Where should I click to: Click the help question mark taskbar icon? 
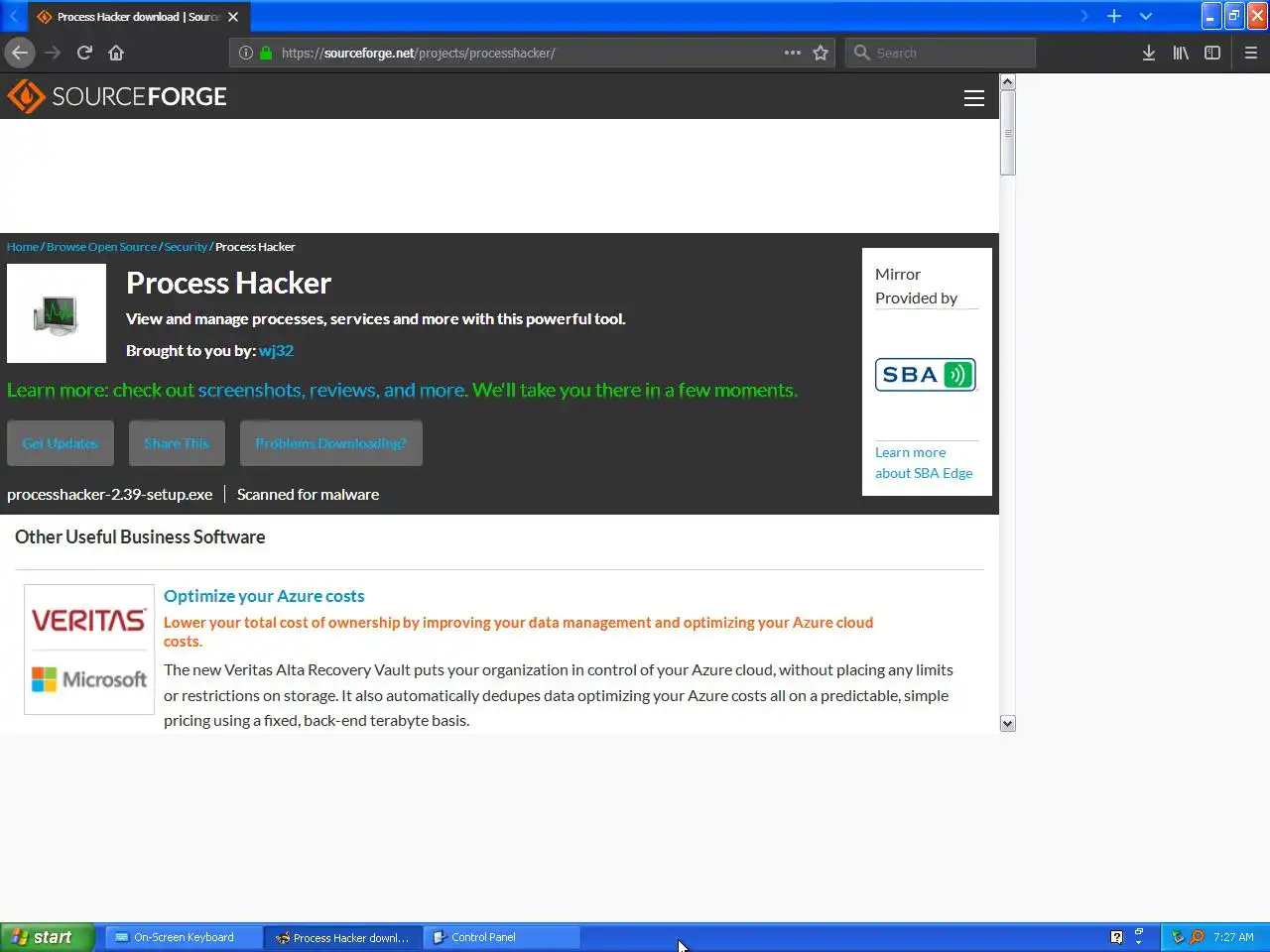(x=1116, y=937)
